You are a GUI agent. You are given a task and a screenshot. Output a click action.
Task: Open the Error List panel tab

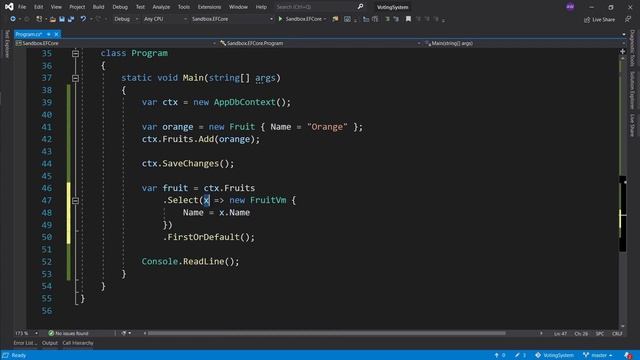click(x=24, y=343)
